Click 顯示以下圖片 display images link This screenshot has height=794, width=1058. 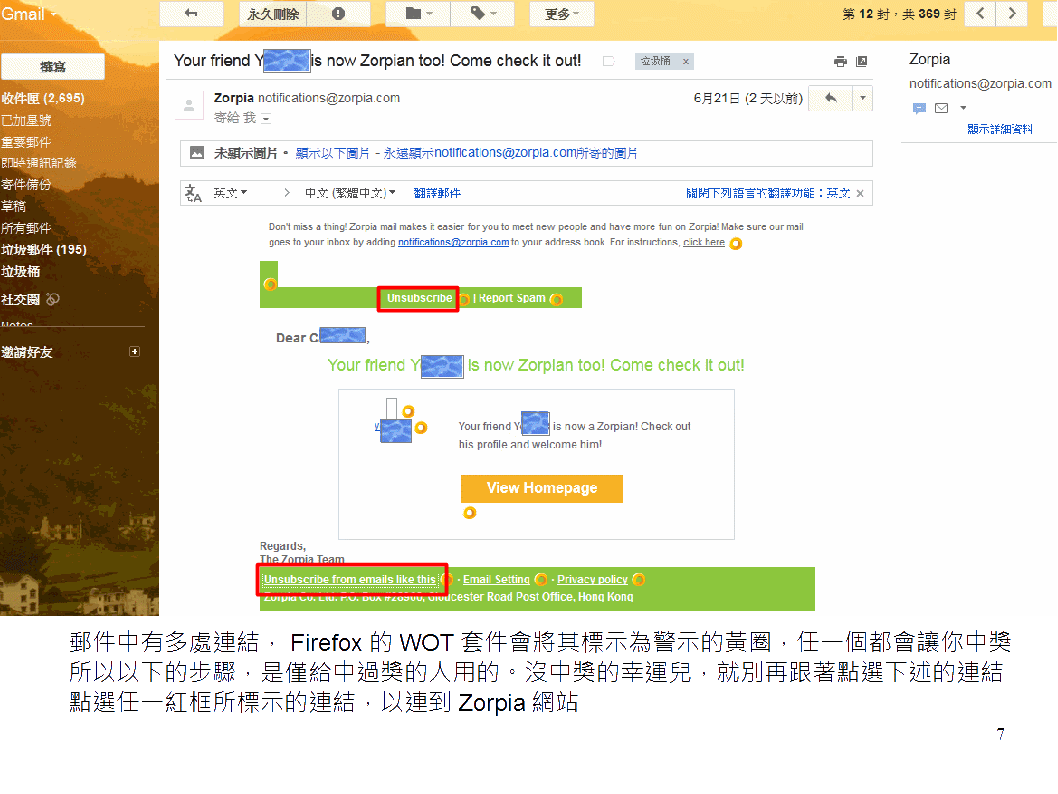[333, 154]
